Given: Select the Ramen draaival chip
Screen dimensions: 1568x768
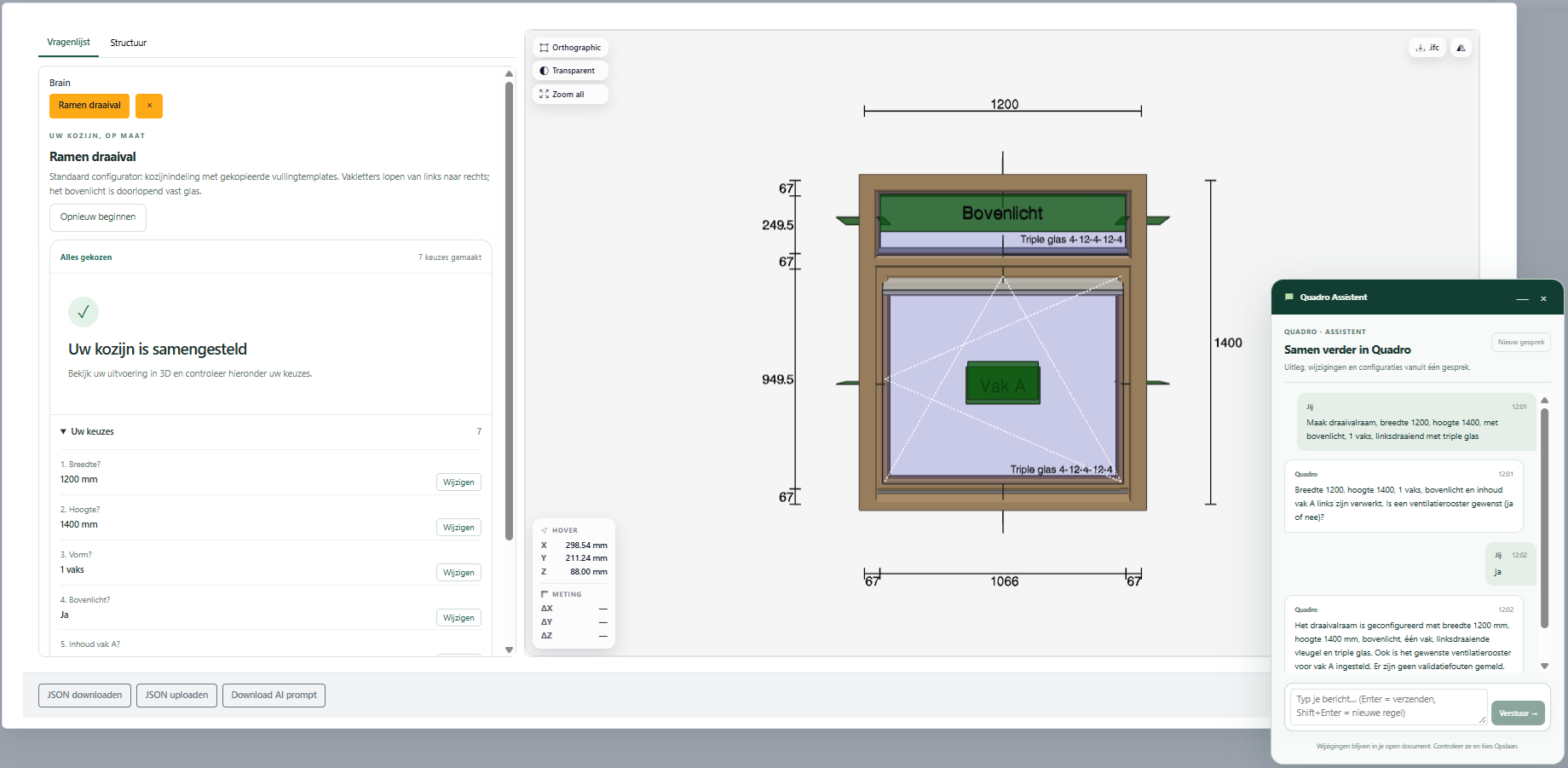Looking at the screenshot, I should [x=89, y=106].
